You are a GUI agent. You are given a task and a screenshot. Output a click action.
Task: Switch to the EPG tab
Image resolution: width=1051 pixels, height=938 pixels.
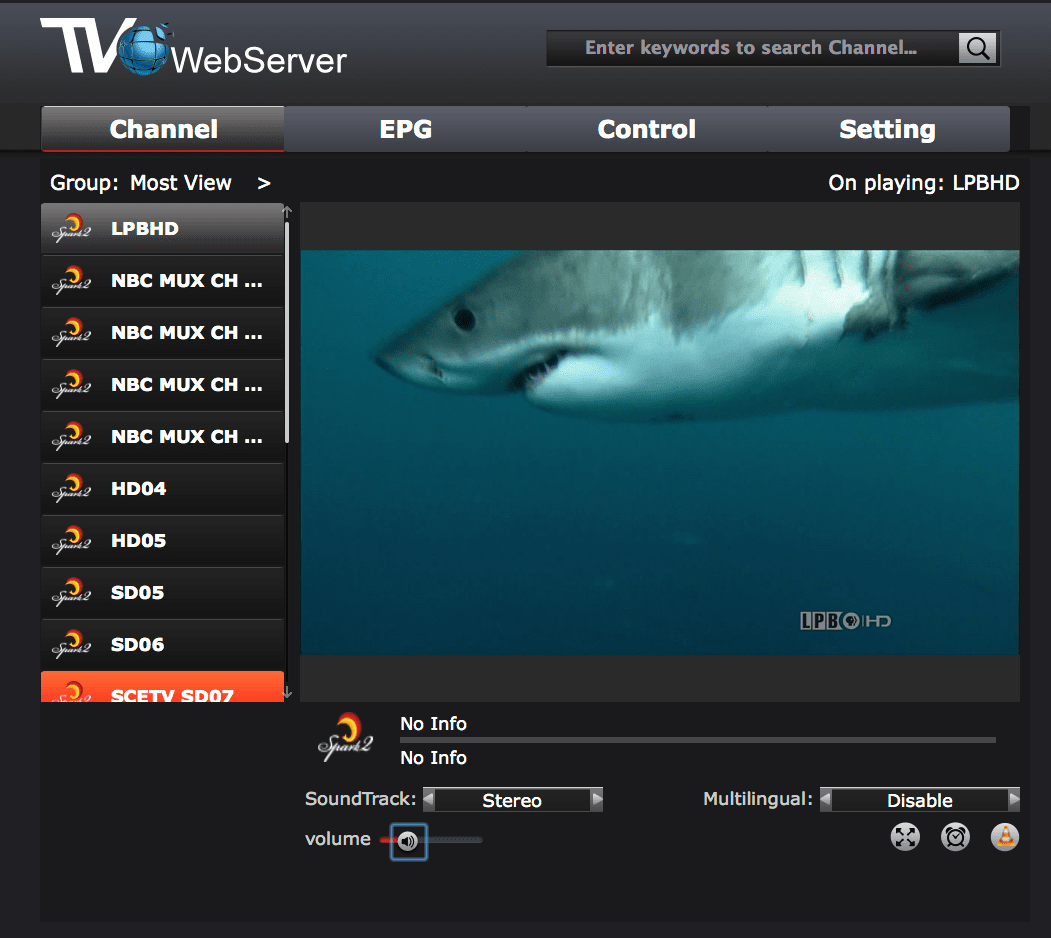tap(405, 130)
